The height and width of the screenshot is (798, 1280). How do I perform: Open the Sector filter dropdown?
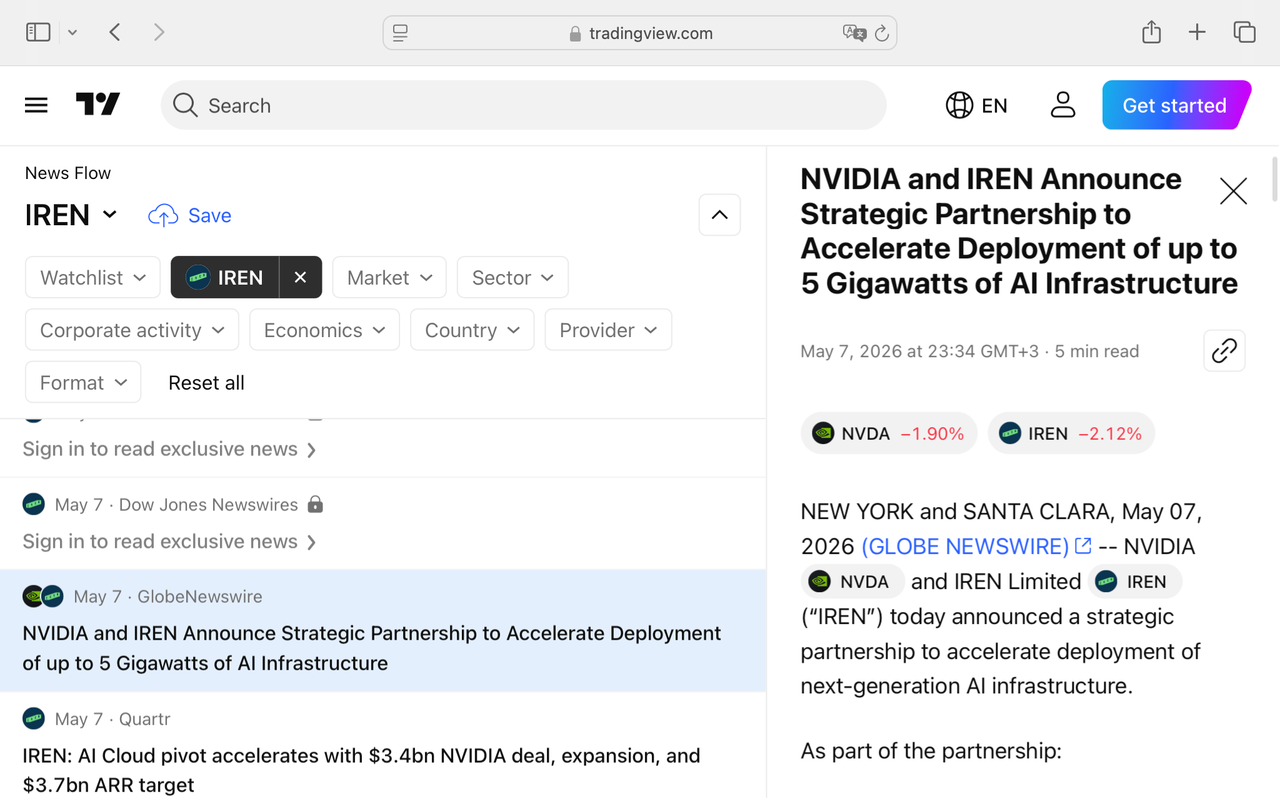[x=512, y=277]
